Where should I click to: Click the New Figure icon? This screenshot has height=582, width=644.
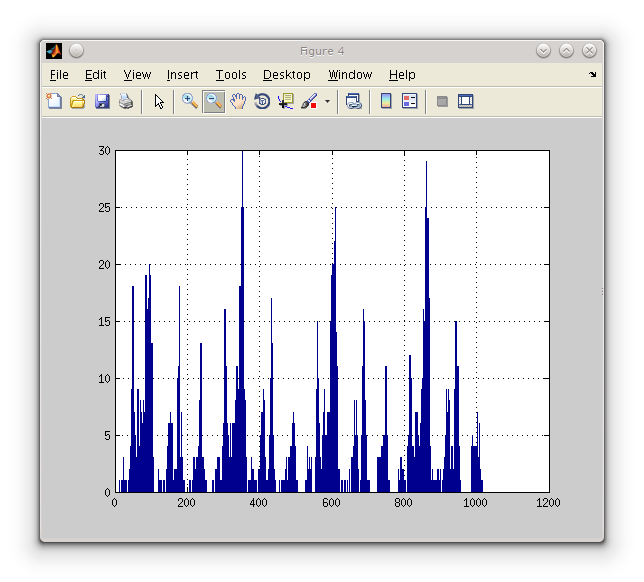click(x=54, y=101)
